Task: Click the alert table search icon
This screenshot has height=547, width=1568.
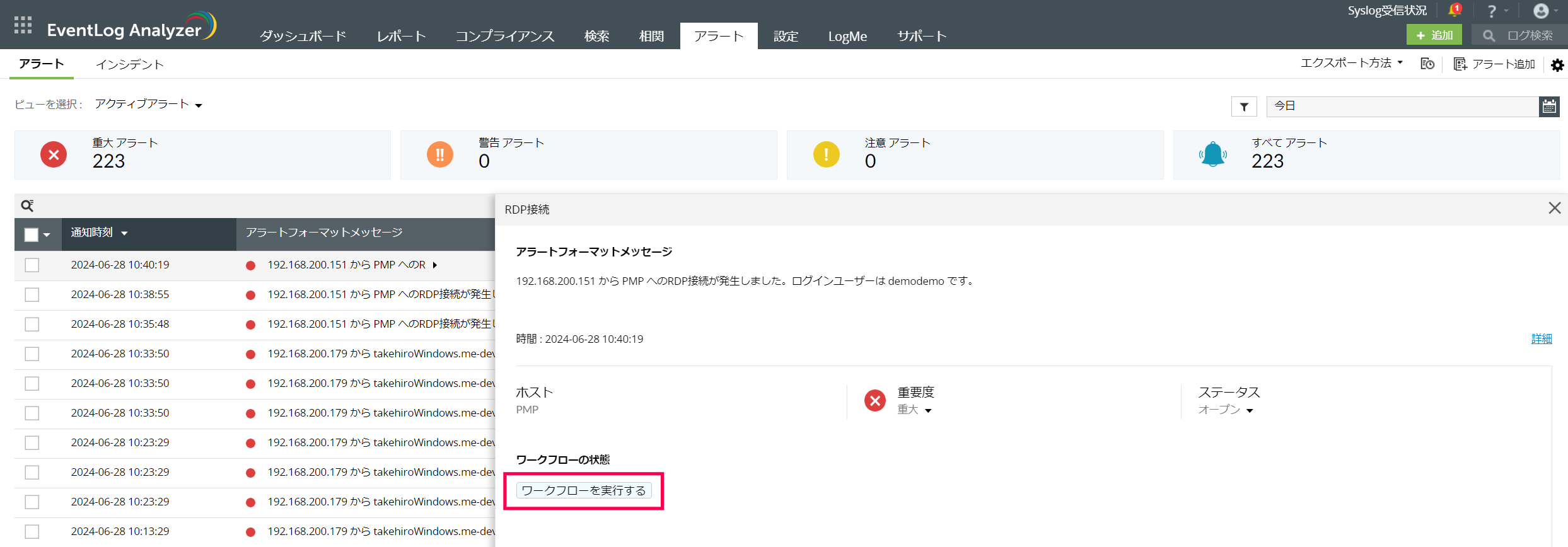Action: (27, 206)
